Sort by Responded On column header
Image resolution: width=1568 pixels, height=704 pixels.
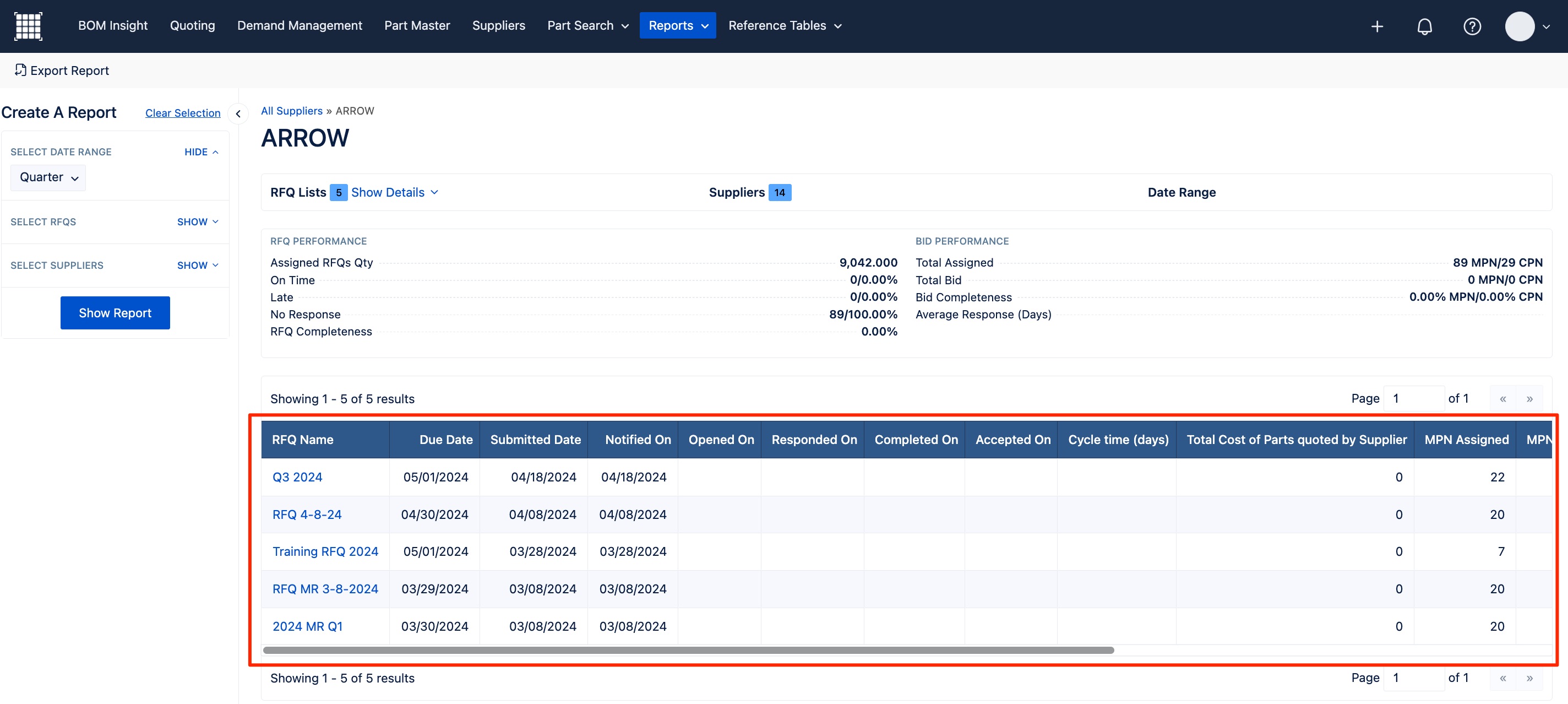pyautogui.click(x=813, y=440)
